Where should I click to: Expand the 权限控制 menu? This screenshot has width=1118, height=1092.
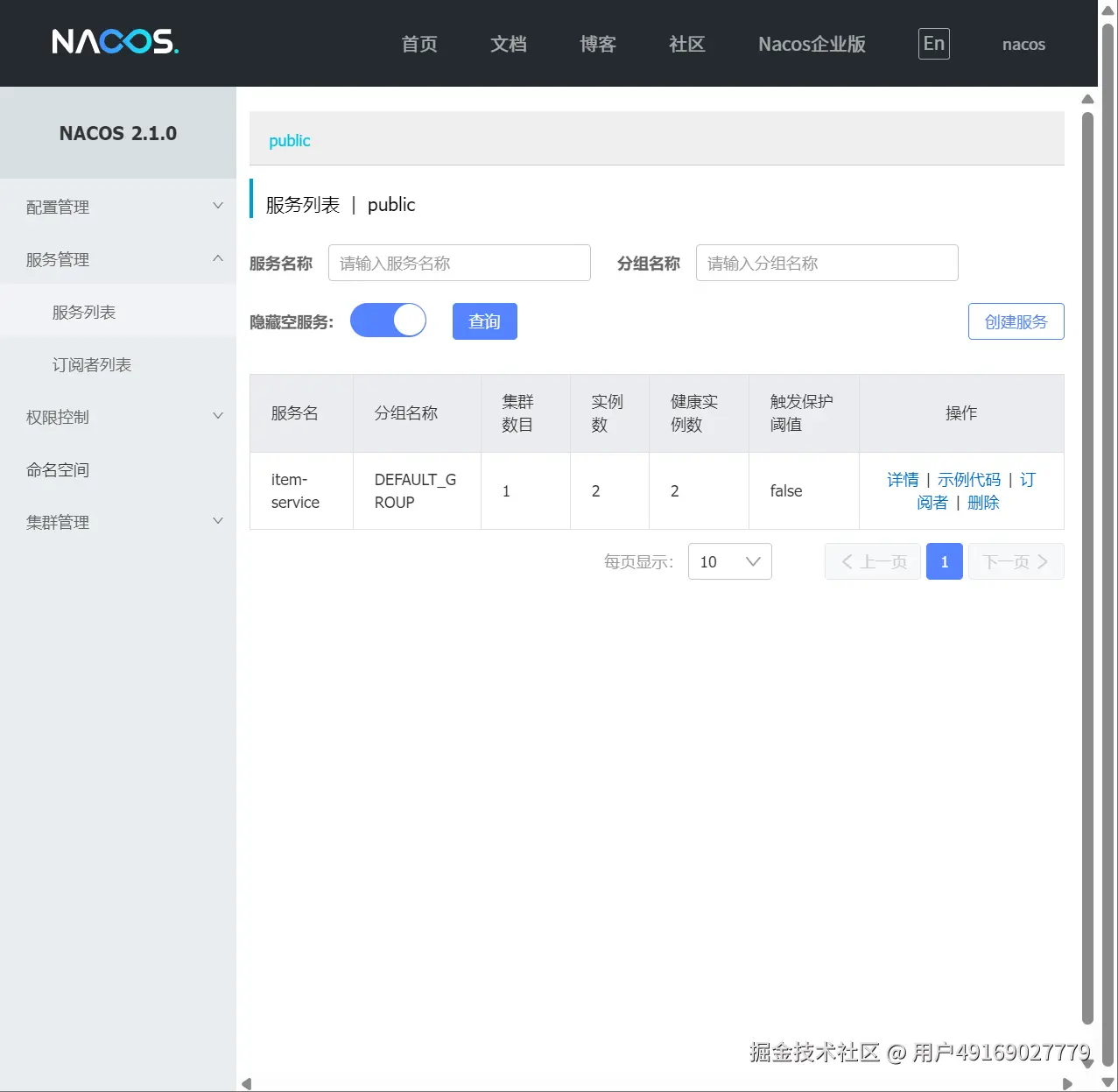[x=118, y=417]
